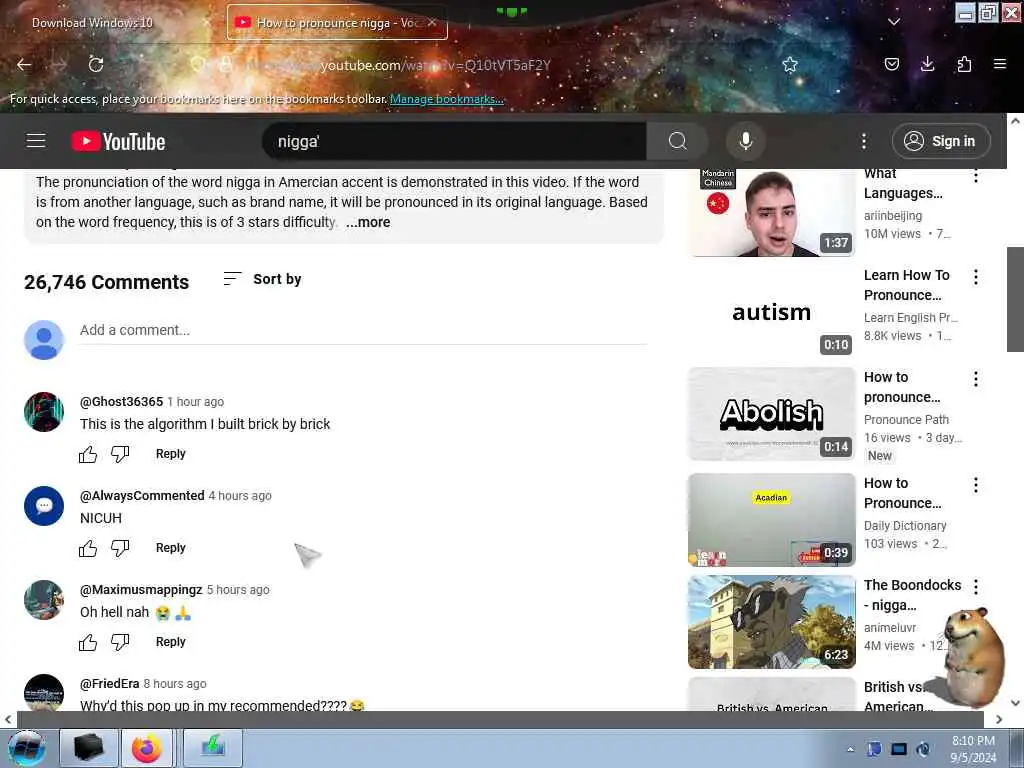The width and height of the screenshot is (1024, 768).
Task: Click the browser back arrow
Action: point(24,65)
